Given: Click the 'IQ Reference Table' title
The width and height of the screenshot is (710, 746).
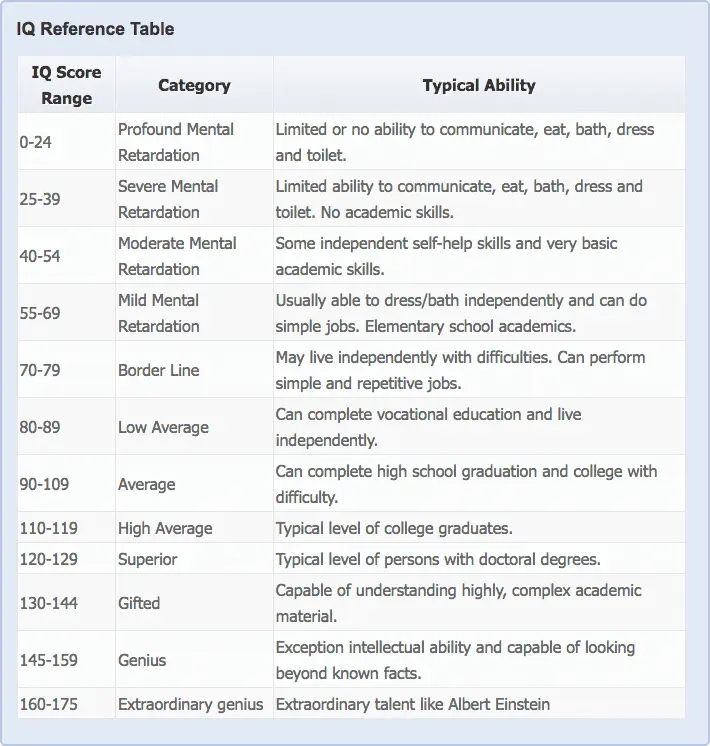Looking at the screenshot, I should pos(95,29).
